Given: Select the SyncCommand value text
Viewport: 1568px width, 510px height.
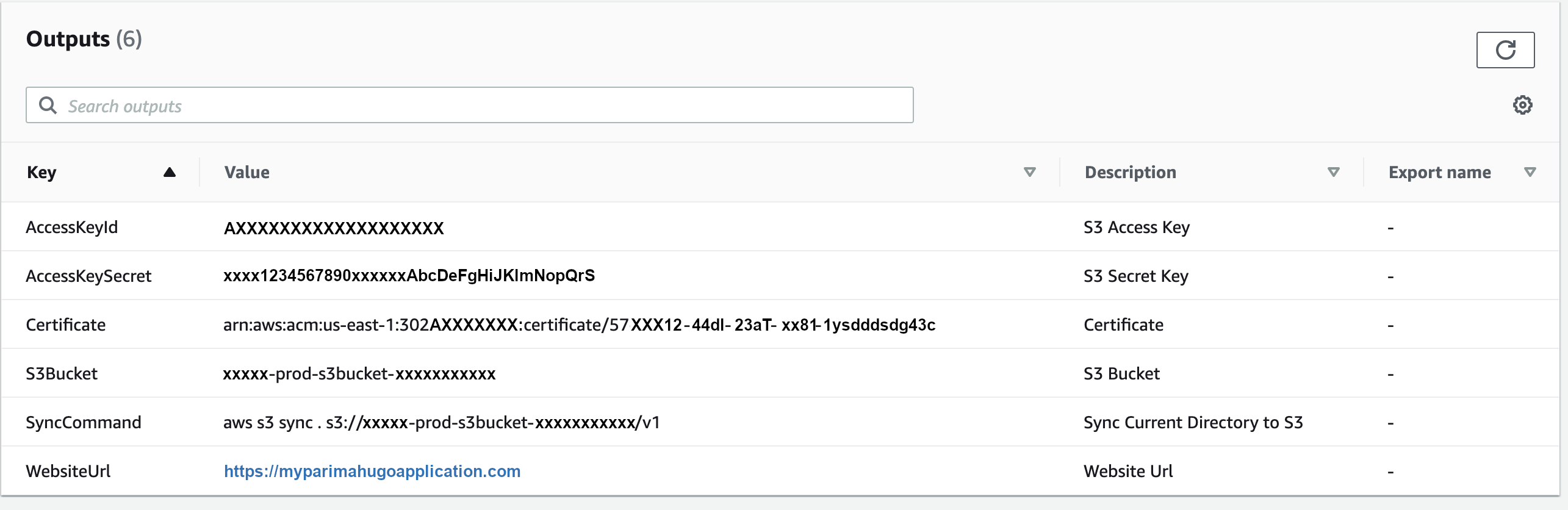Looking at the screenshot, I should tap(441, 422).
